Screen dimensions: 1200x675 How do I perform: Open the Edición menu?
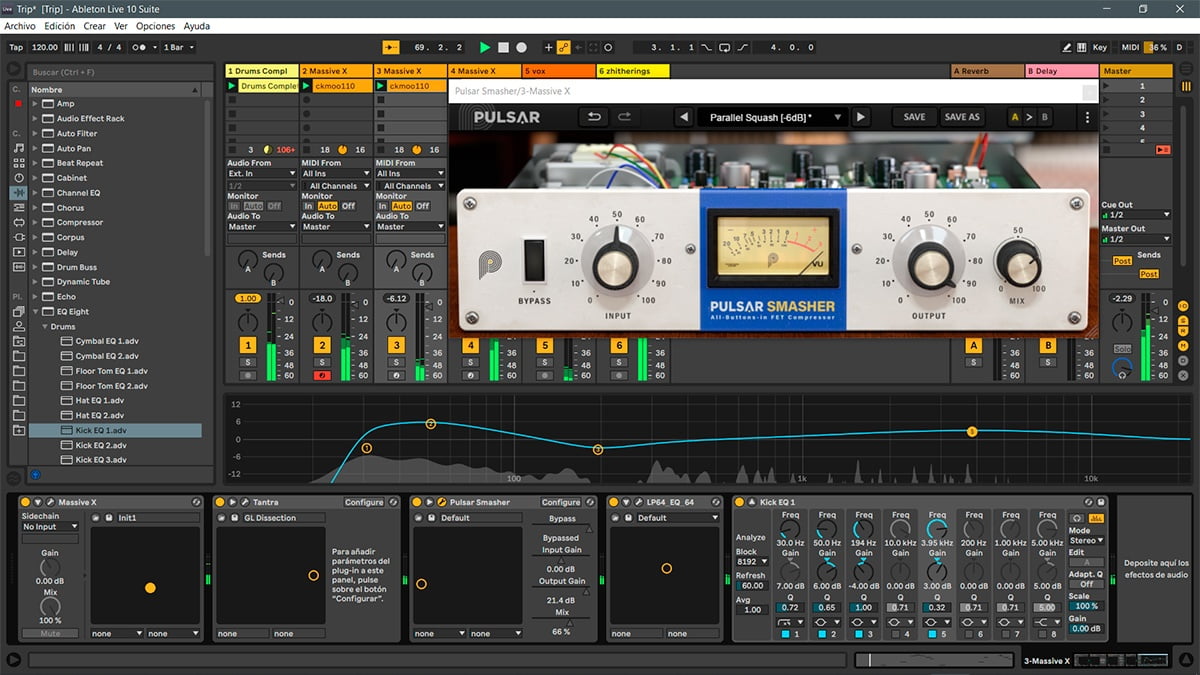tap(60, 26)
